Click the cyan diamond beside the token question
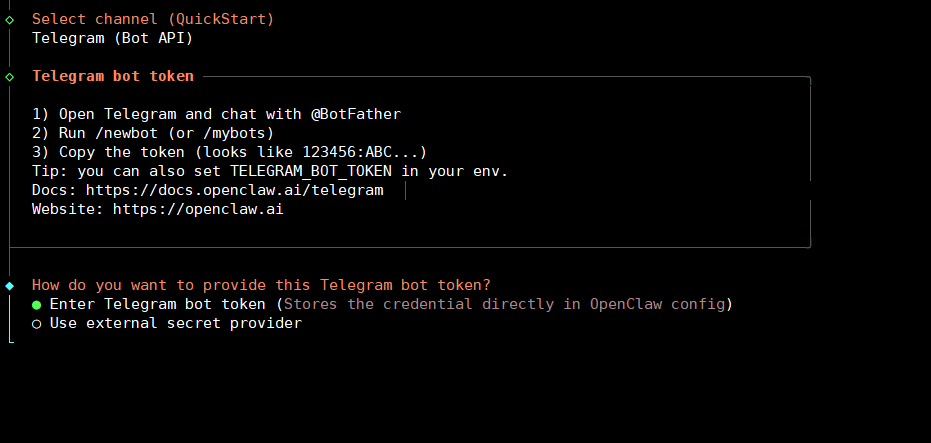This screenshot has height=443, width=931. tap(9, 285)
